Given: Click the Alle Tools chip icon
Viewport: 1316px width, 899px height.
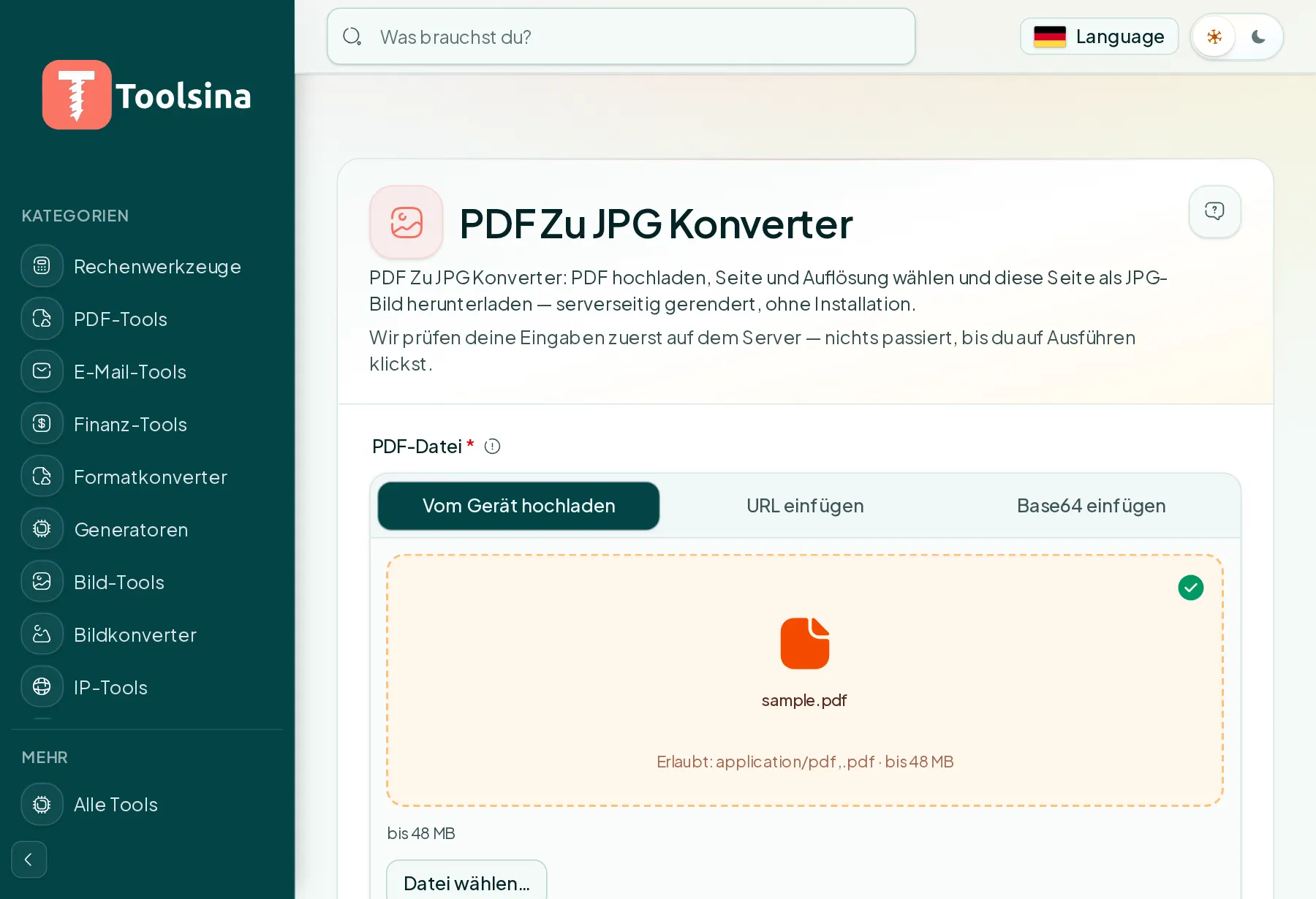Looking at the screenshot, I should (42, 805).
